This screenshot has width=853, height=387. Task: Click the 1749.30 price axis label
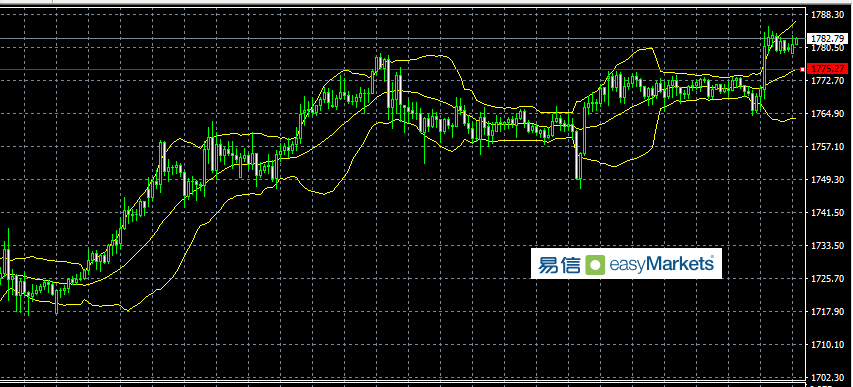(x=827, y=180)
